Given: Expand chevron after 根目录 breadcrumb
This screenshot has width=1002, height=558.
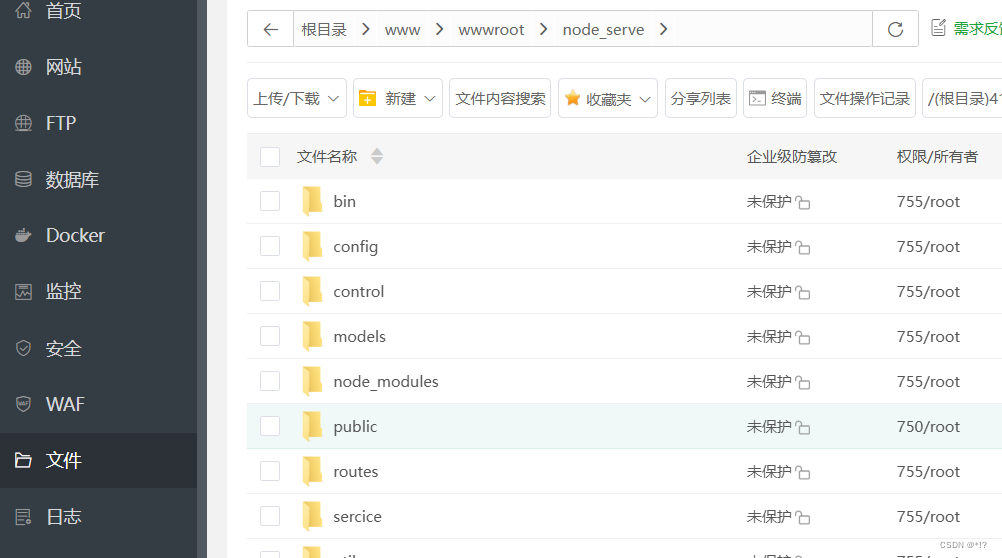Looking at the screenshot, I should 366,29.
